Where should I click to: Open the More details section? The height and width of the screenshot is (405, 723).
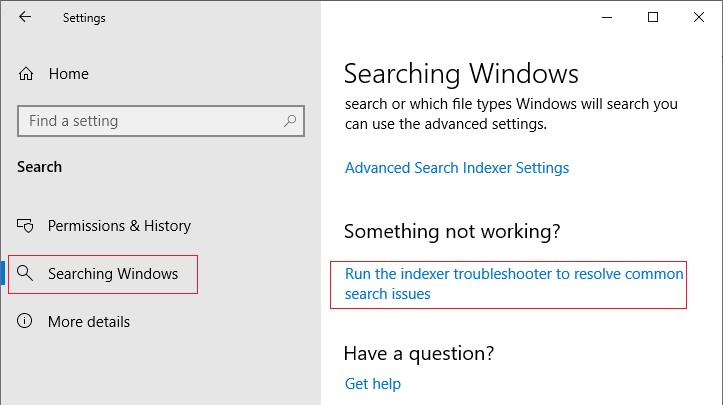click(x=89, y=322)
